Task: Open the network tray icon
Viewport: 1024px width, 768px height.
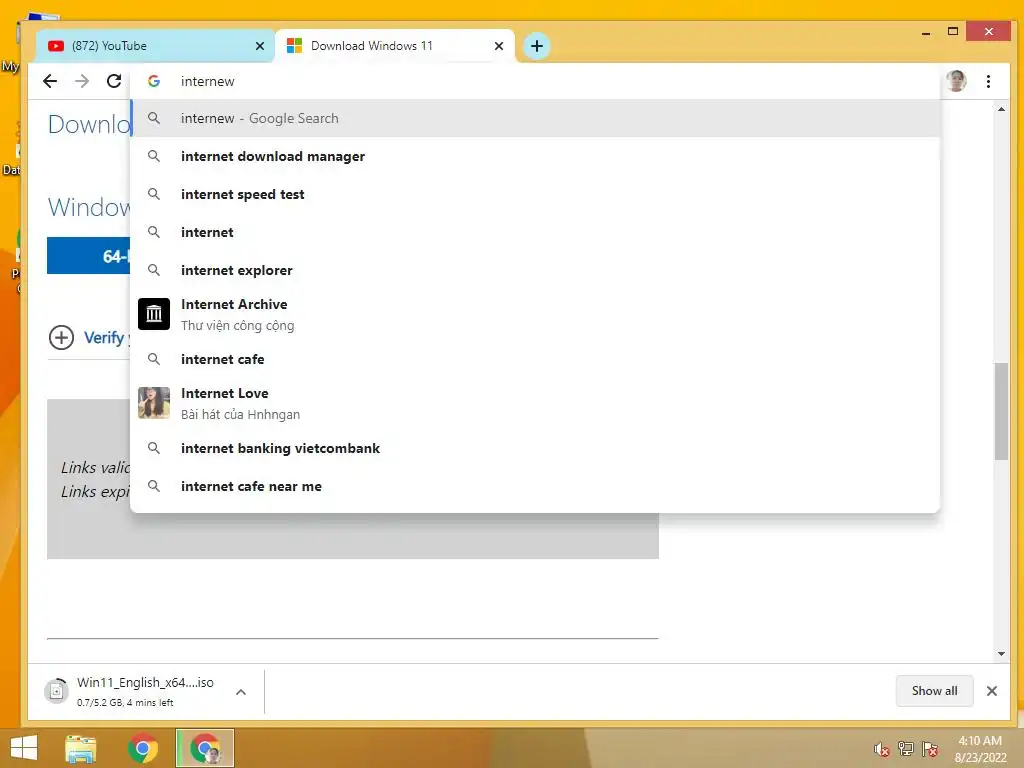Action: 906,749
